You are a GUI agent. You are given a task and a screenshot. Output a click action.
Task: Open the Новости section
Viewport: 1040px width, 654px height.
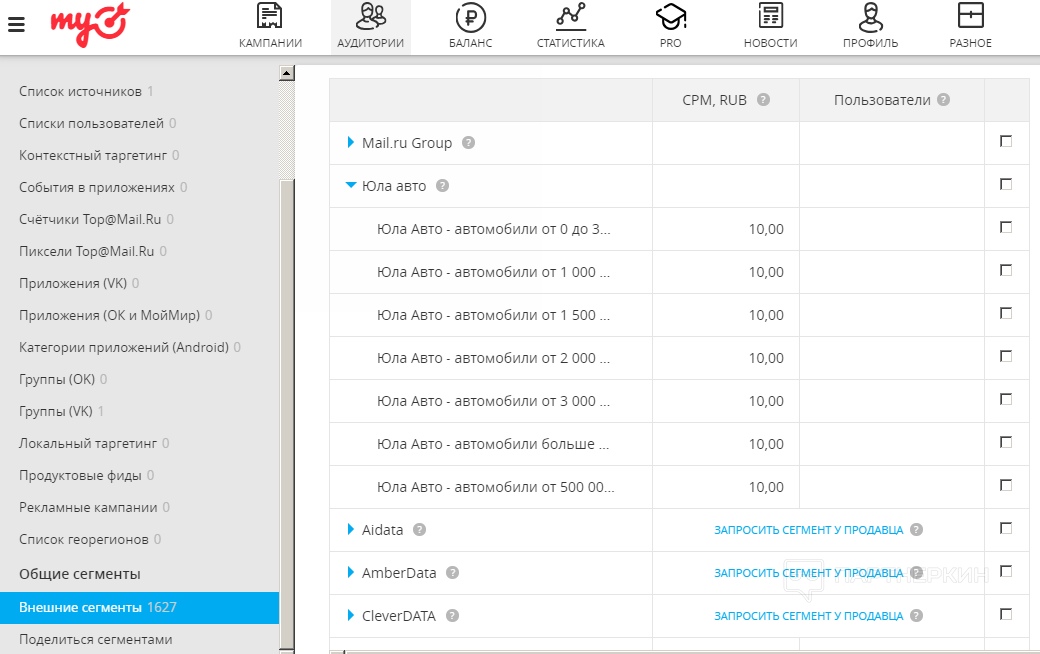[771, 27]
